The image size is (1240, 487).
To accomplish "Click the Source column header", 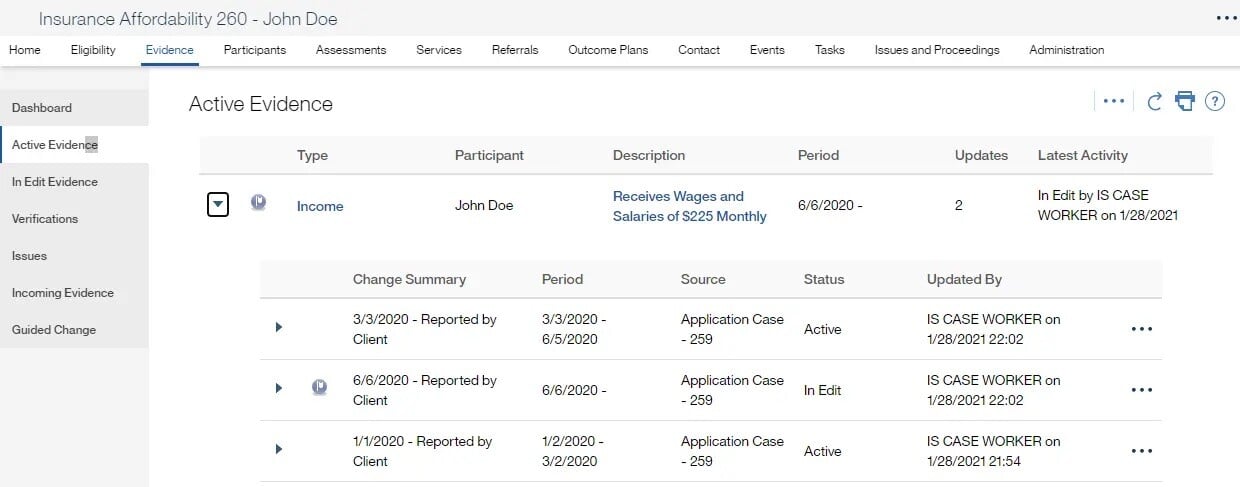I will pyautogui.click(x=703, y=279).
